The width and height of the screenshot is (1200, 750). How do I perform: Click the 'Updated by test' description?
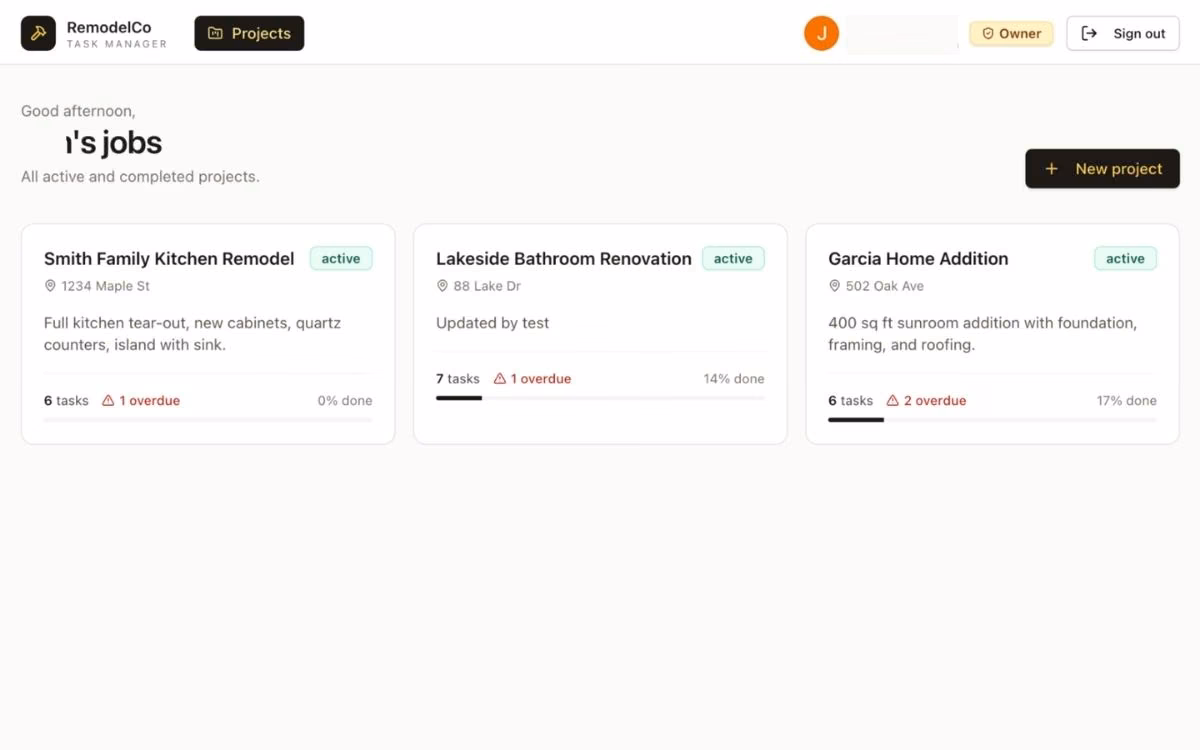pos(493,323)
